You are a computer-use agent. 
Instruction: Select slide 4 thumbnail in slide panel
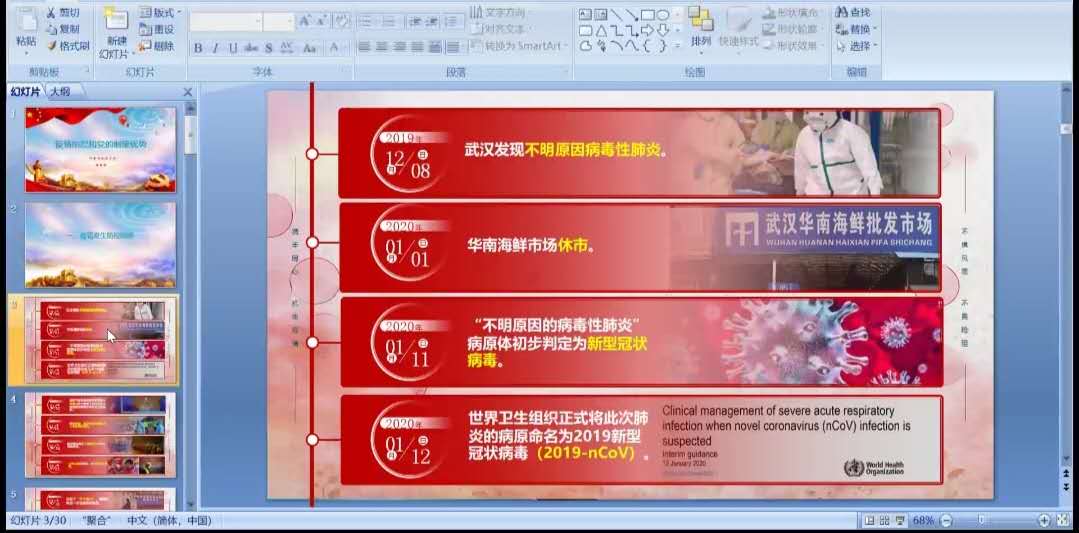pos(100,435)
